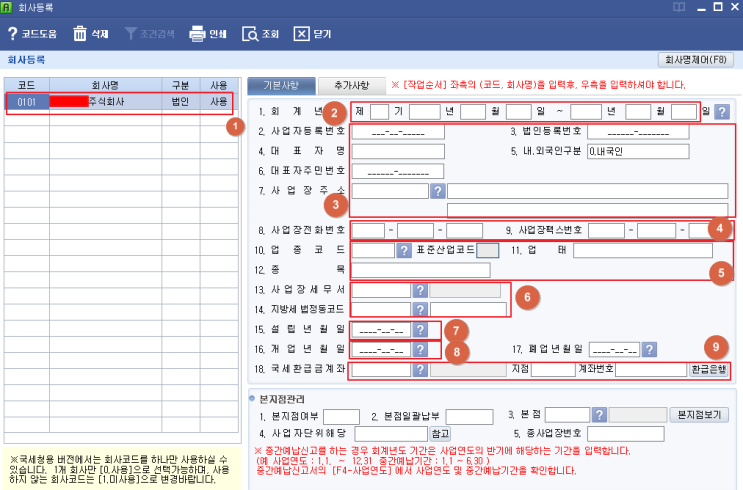The image size is (743, 490).
Task: Open the 개업년월일 date picker icon
Action: pyautogui.click(x=420, y=349)
